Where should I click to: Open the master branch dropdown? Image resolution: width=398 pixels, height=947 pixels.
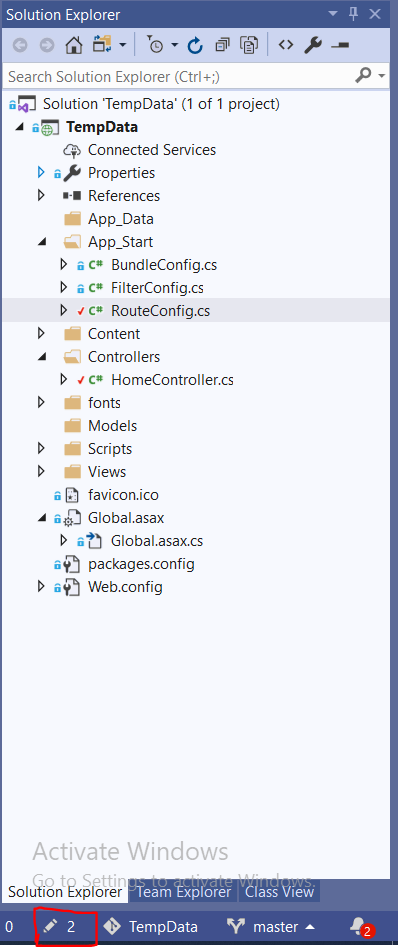271,926
